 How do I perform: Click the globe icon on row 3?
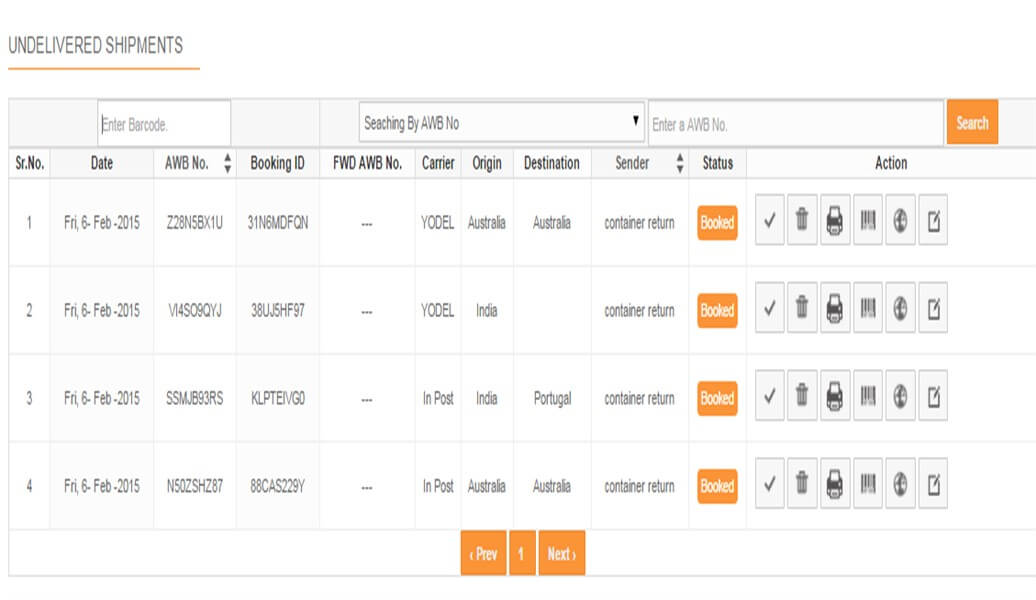pos(901,398)
